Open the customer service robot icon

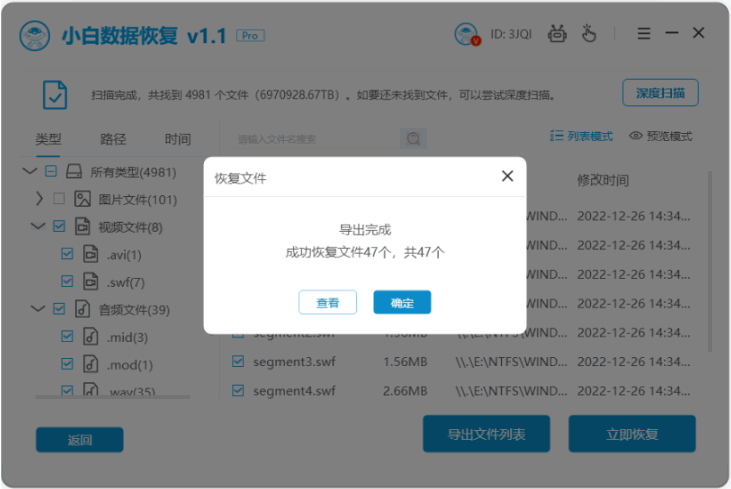click(557, 34)
